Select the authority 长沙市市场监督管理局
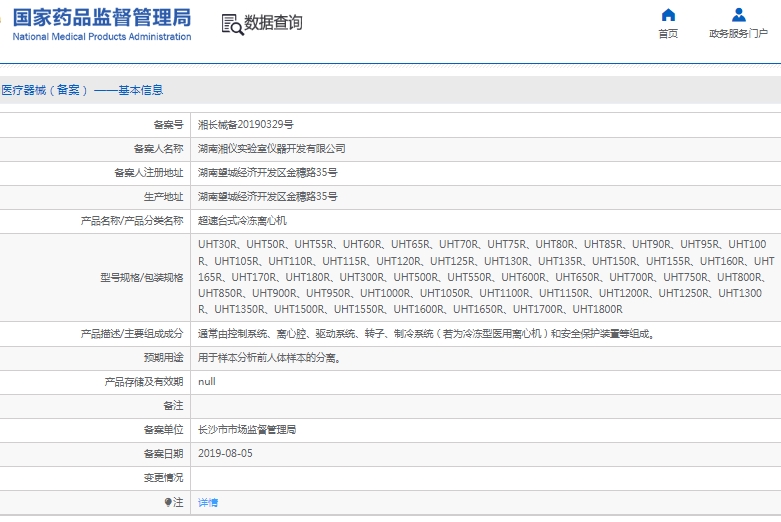The height and width of the screenshot is (522, 781). tap(247, 429)
